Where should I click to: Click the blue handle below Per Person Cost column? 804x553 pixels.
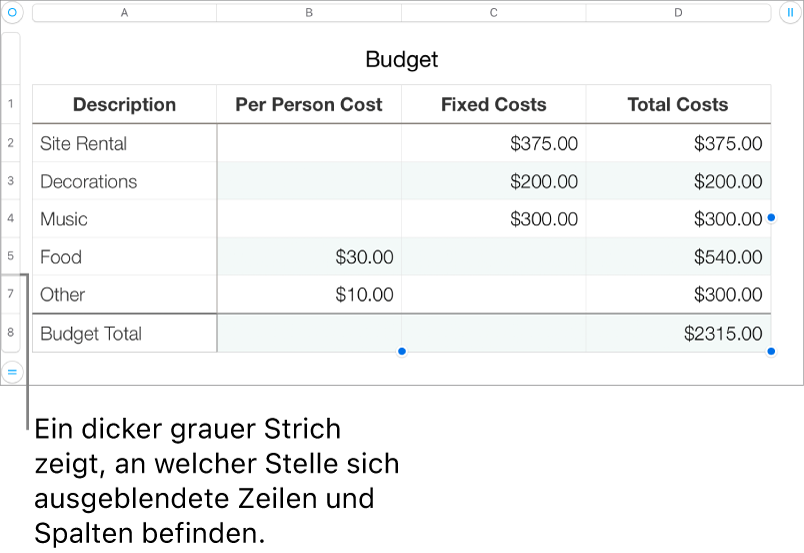(402, 351)
